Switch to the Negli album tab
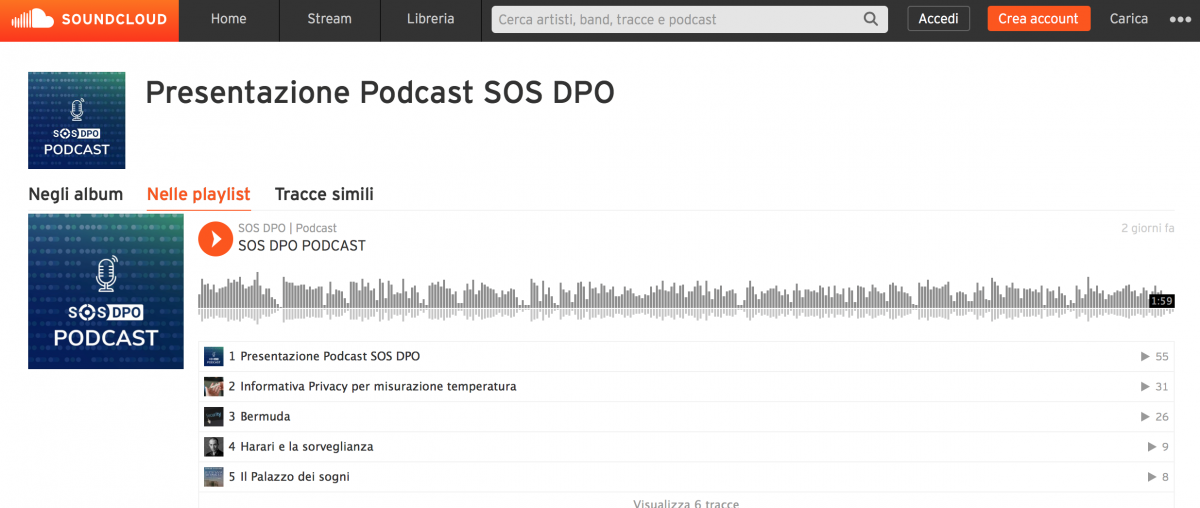 click(x=76, y=194)
